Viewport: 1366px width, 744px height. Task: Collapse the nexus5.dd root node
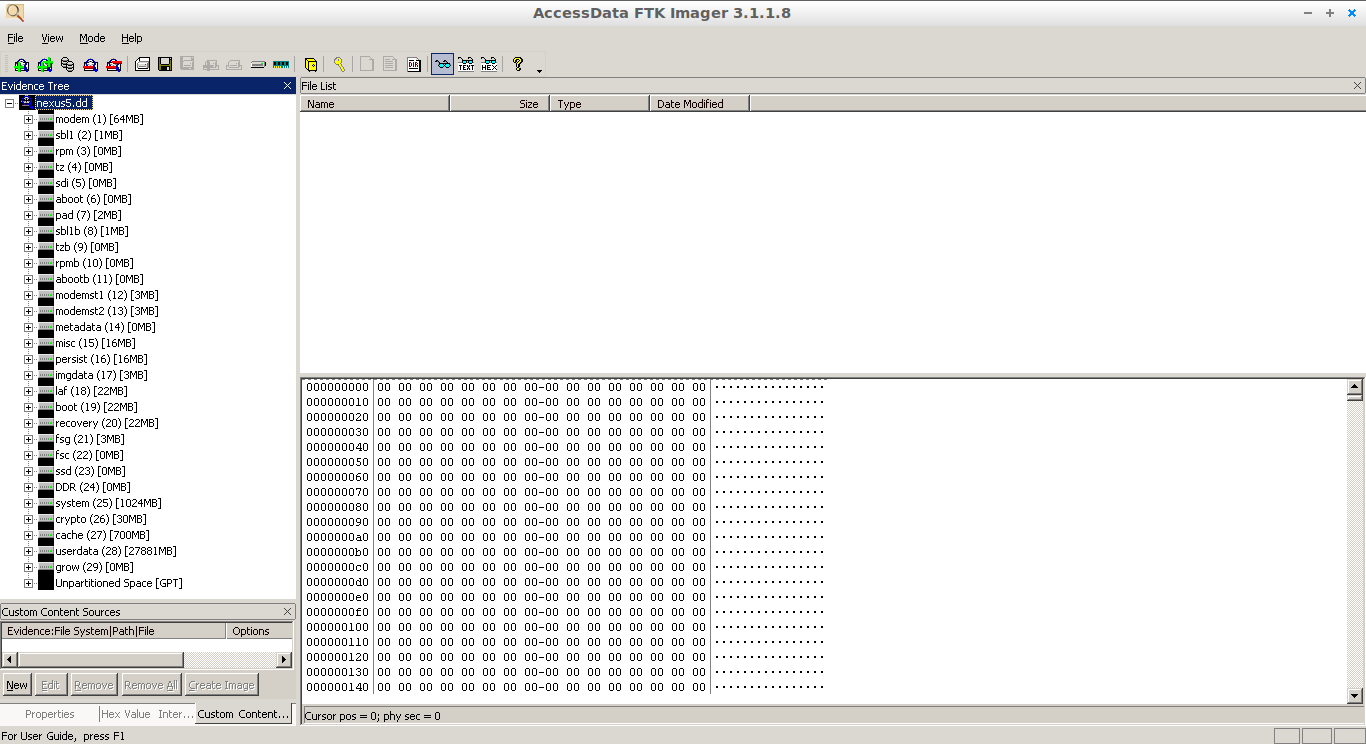click(x=9, y=103)
